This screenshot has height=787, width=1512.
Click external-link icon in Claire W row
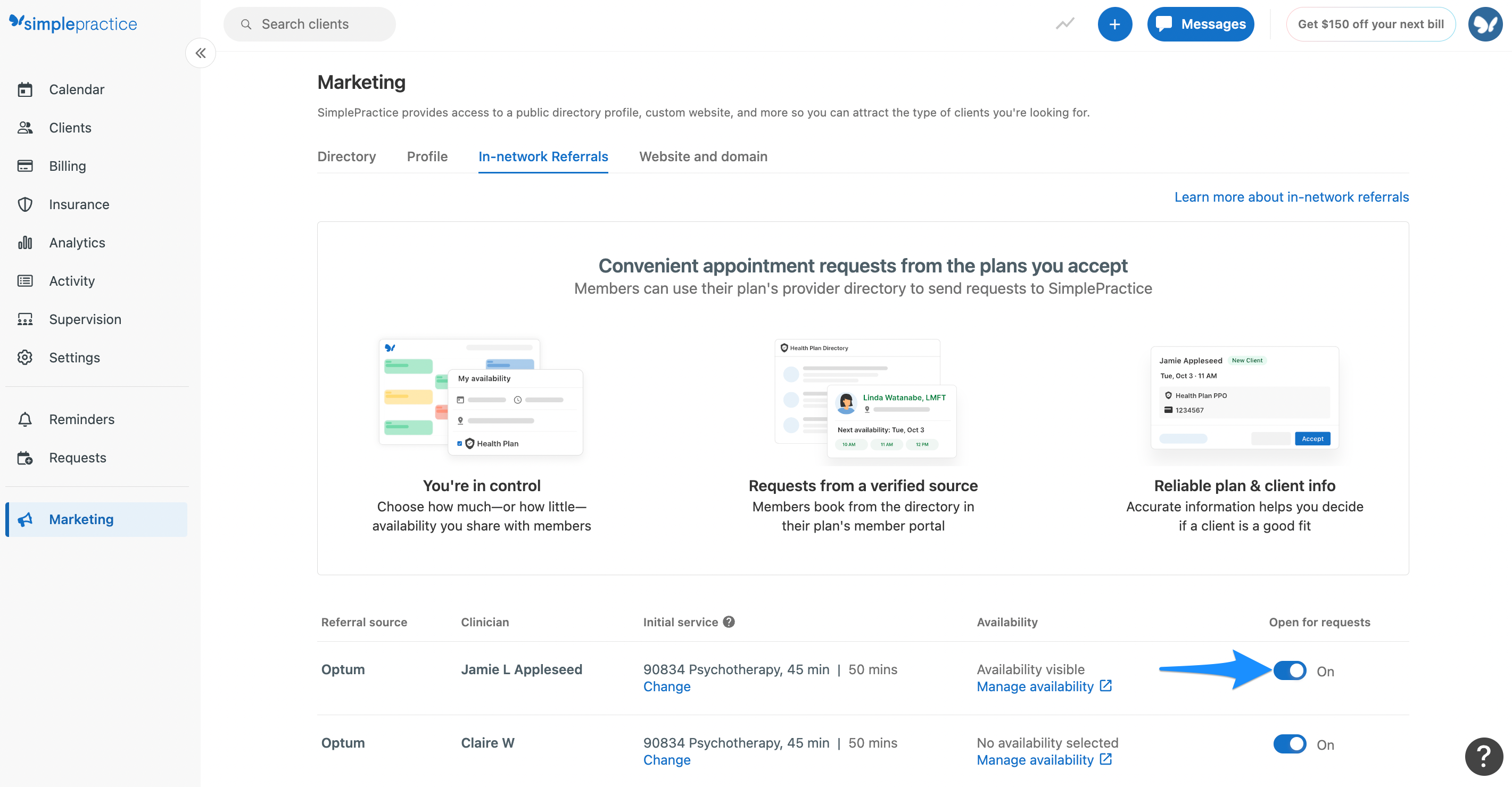pos(1106,759)
